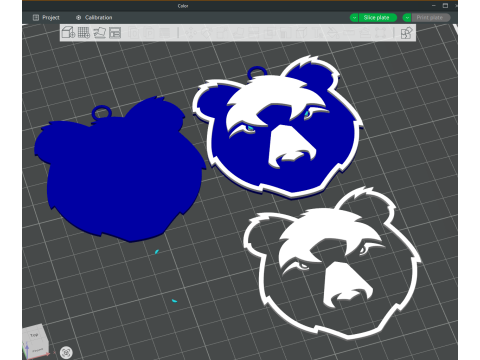Click the Add plate grid icon
480x360 pixels.
[x=84, y=32]
